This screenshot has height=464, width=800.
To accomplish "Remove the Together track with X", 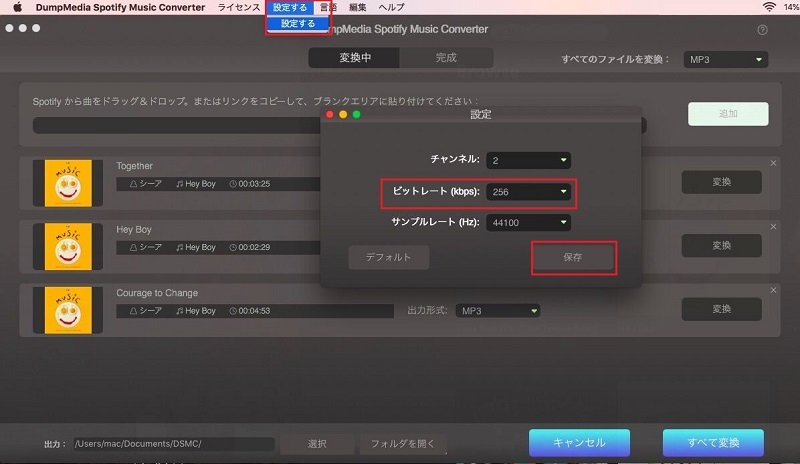I will click(x=773, y=163).
